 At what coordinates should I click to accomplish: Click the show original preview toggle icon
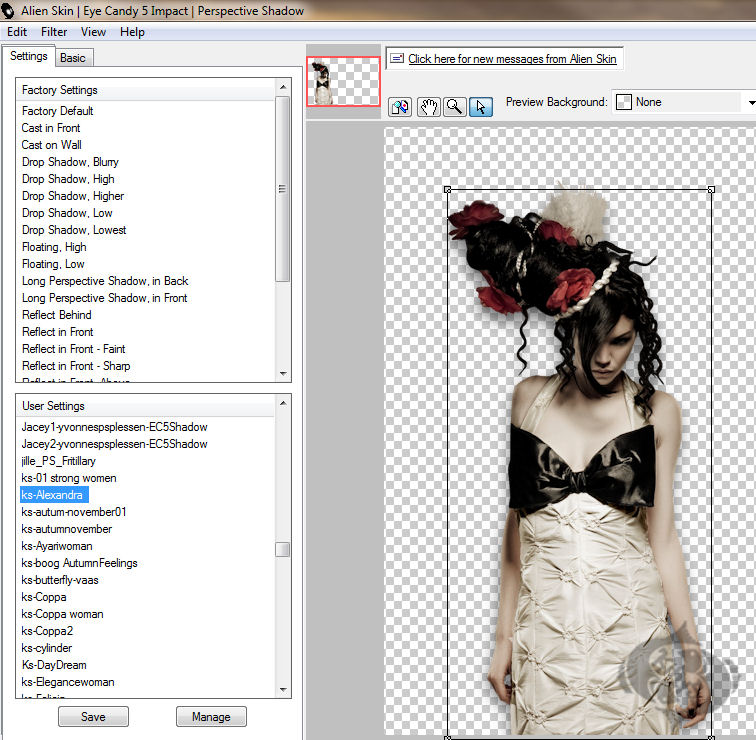pos(400,107)
